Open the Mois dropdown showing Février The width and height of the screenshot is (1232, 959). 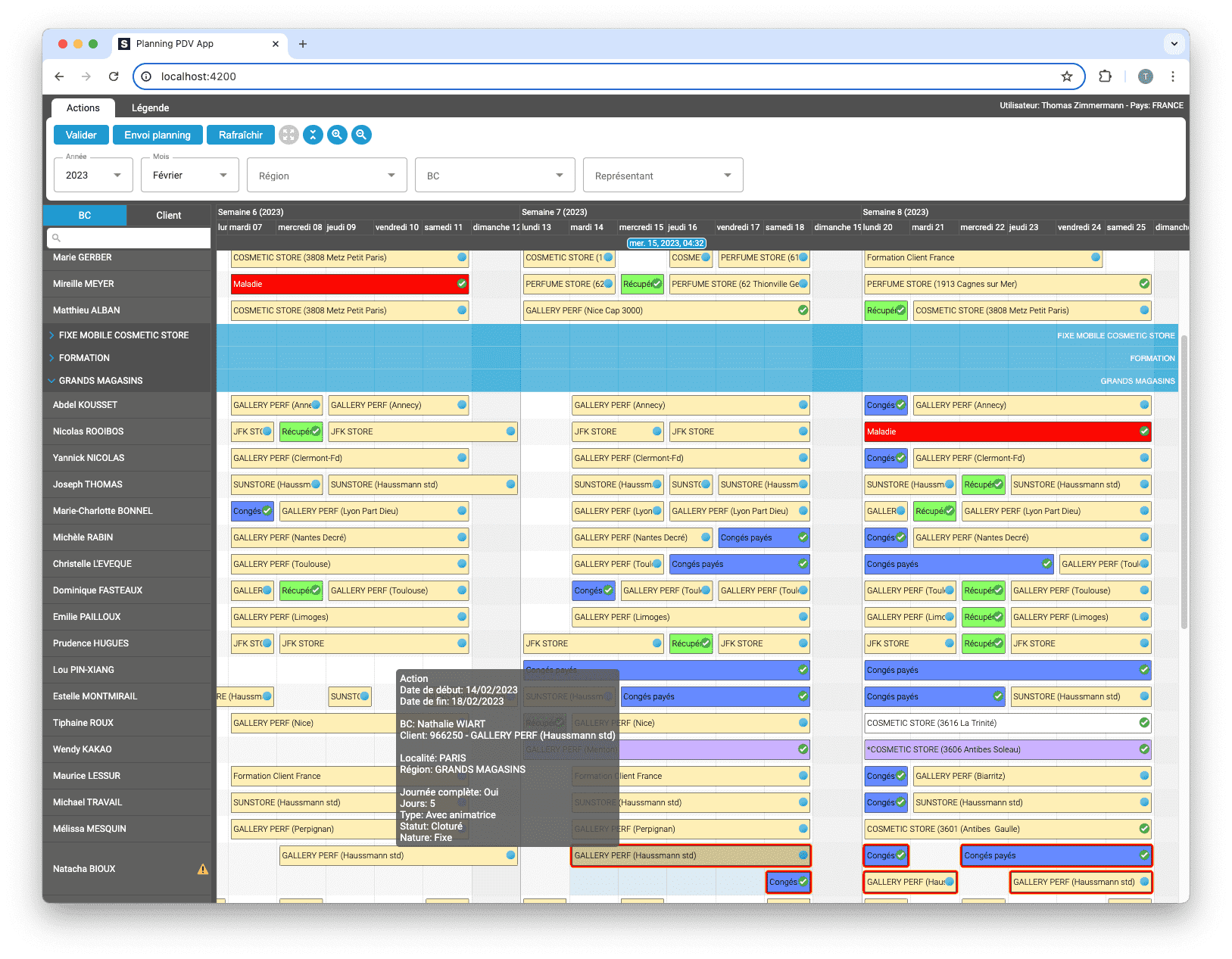pyautogui.click(x=189, y=175)
